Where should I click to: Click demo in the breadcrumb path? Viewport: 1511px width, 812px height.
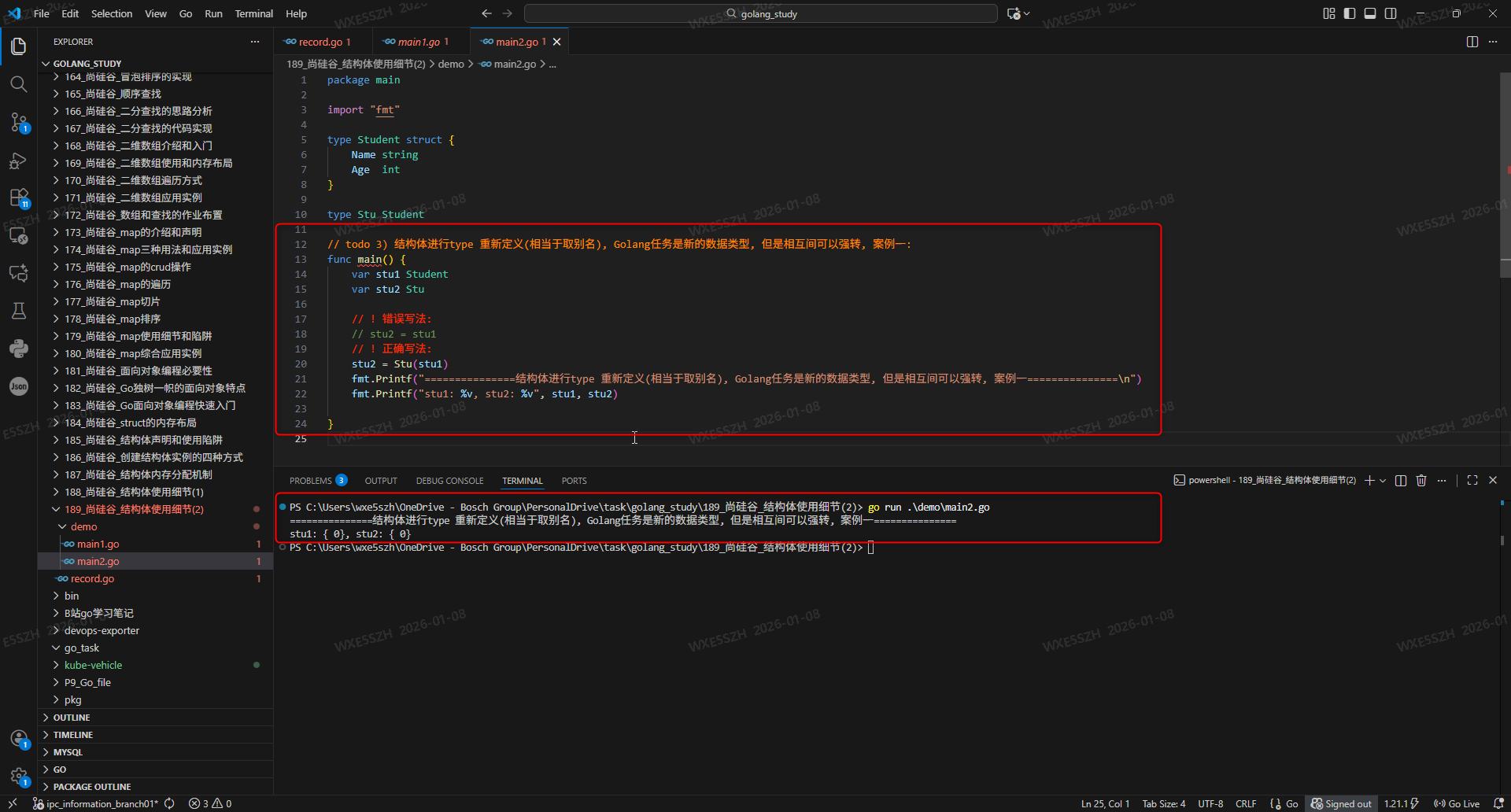tap(451, 64)
